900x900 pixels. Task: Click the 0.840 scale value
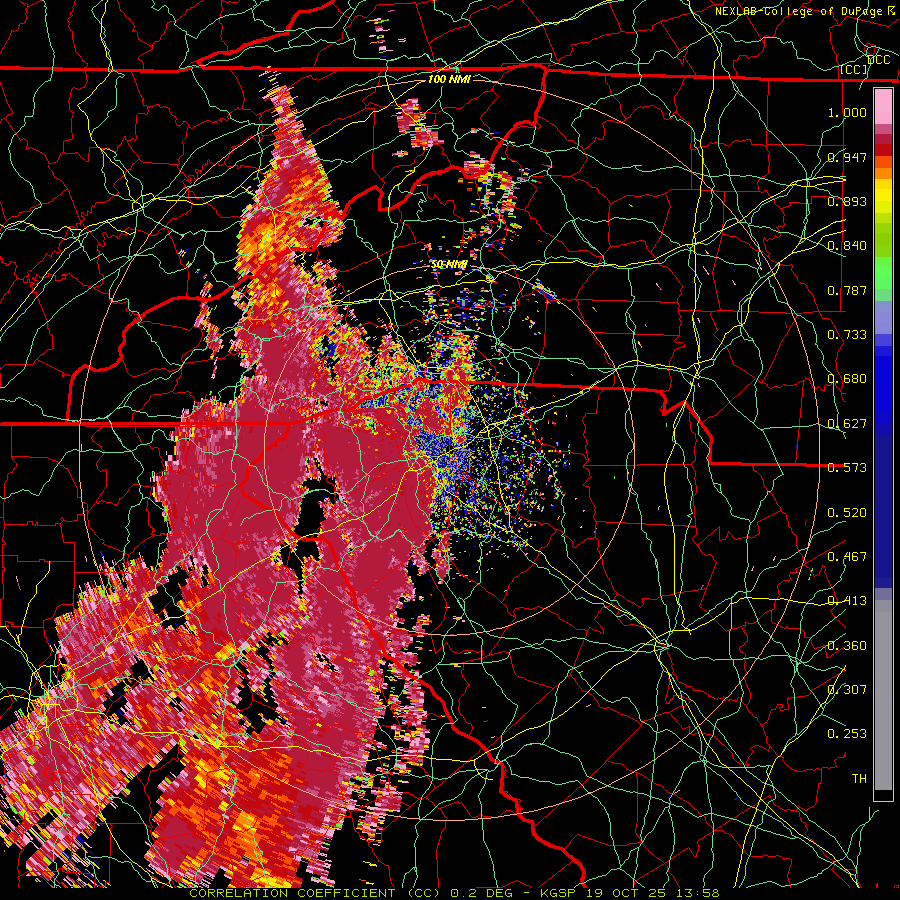tap(847, 246)
